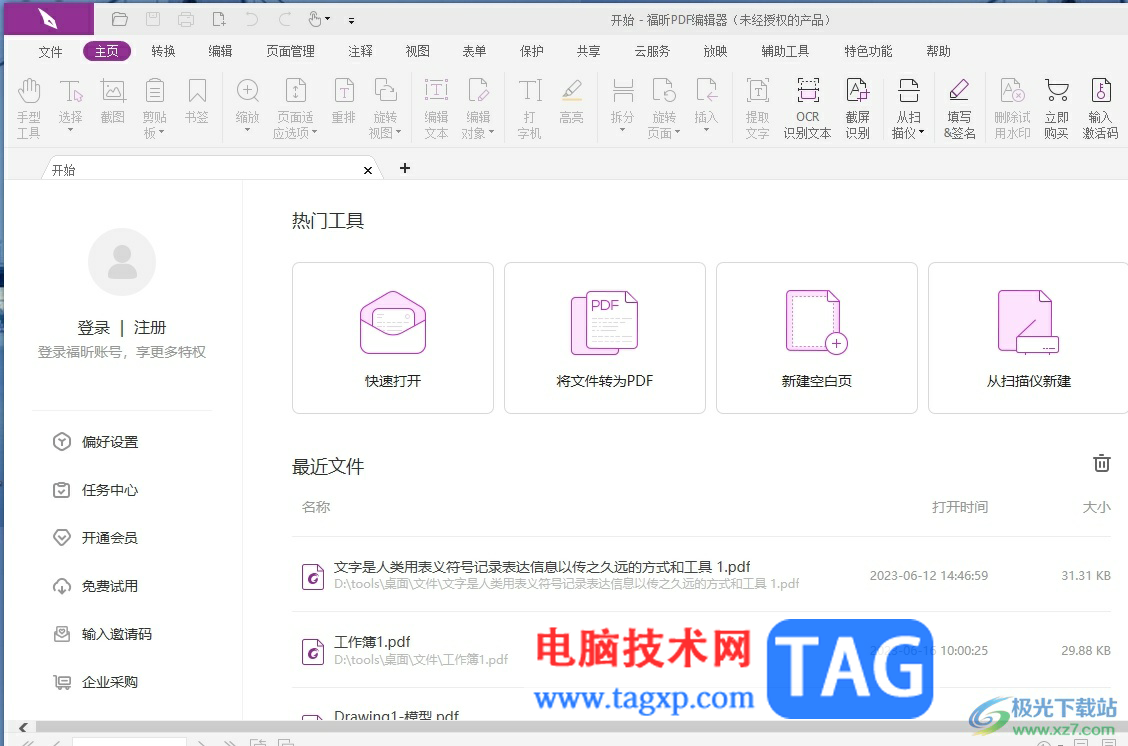
Task: Expand Rotate Pages dropdown (旋转页面)
Action: (678, 132)
